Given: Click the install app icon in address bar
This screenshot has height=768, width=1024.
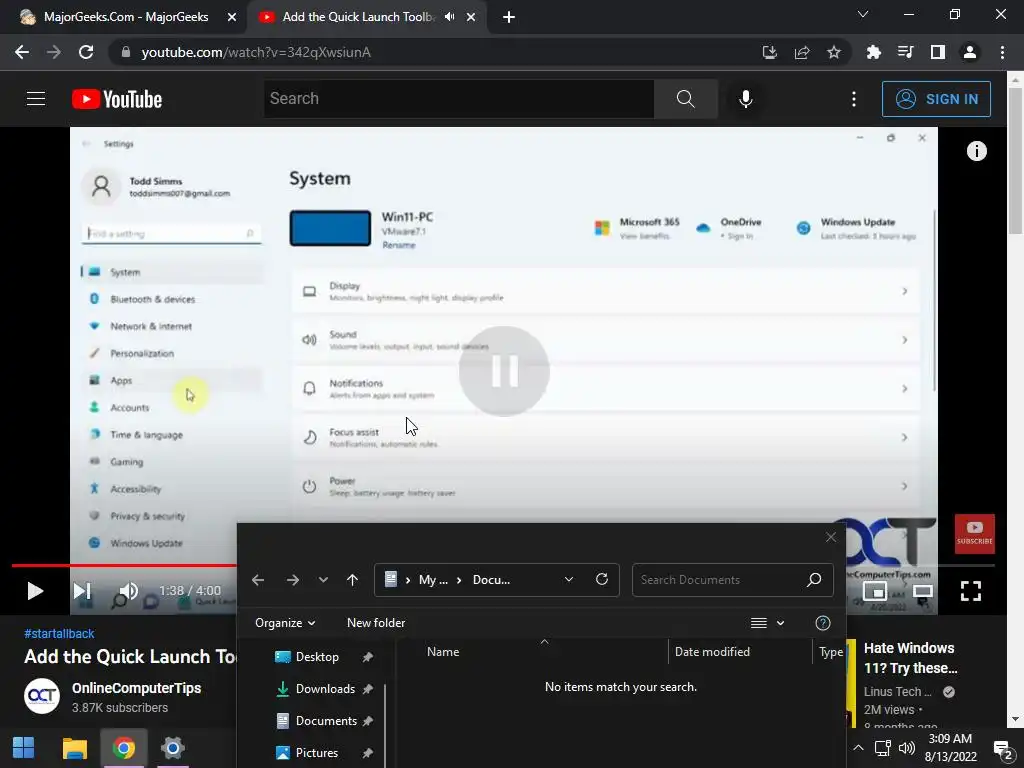Looking at the screenshot, I should point(770,52).
